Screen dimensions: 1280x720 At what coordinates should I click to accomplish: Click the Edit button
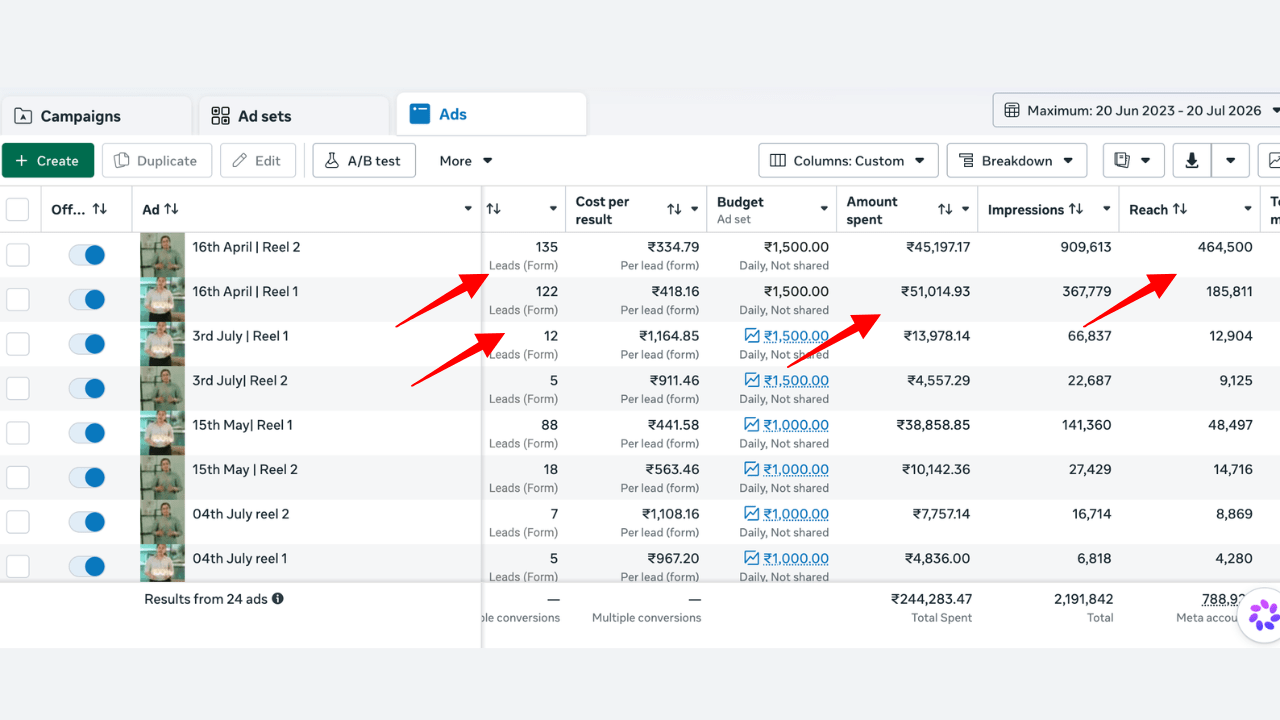click(258, 160)
